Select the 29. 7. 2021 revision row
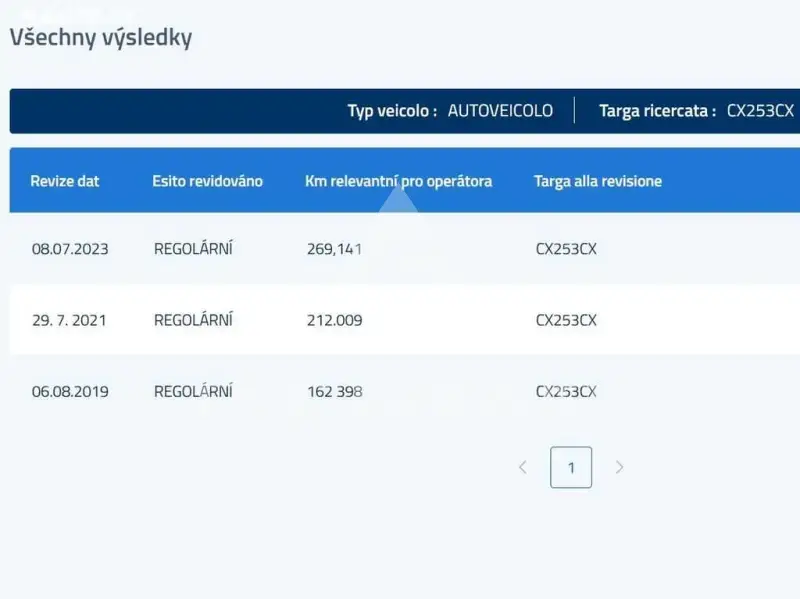The width and height of the screenshot is (800, 599). pyautogui.click(x=405, y=319)
